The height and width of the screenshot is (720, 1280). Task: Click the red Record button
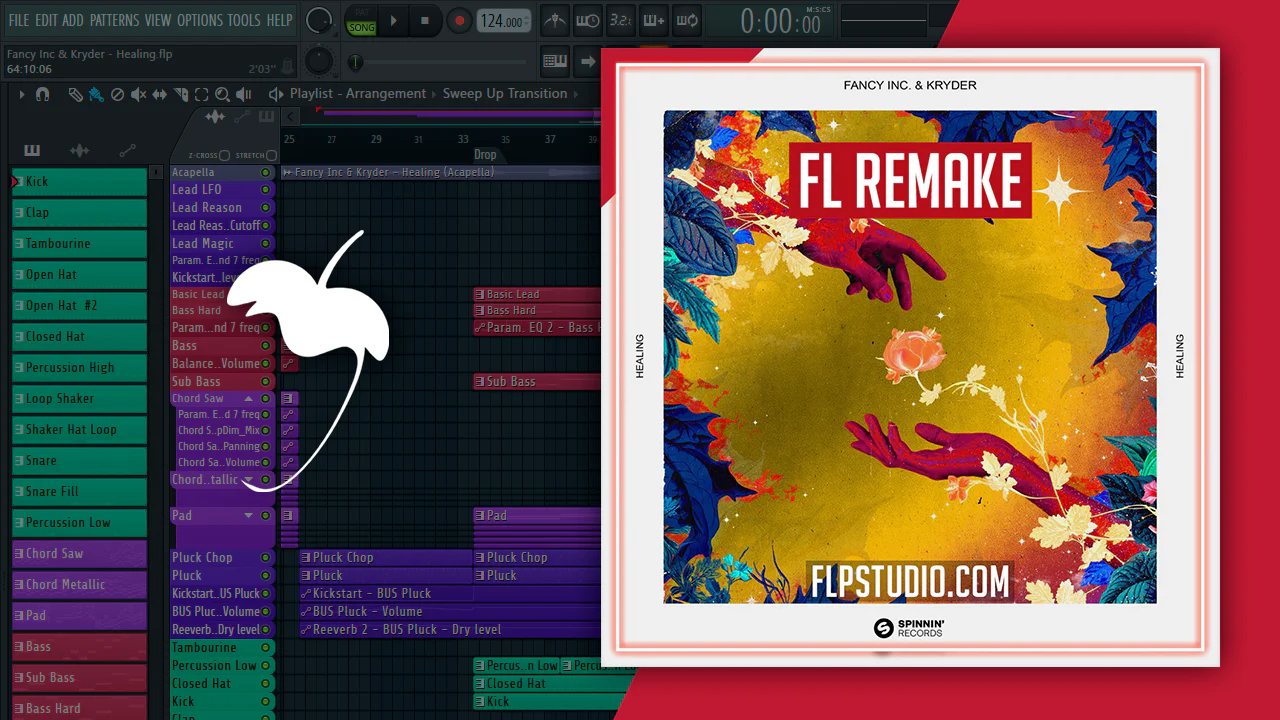[x=459, y=20]
